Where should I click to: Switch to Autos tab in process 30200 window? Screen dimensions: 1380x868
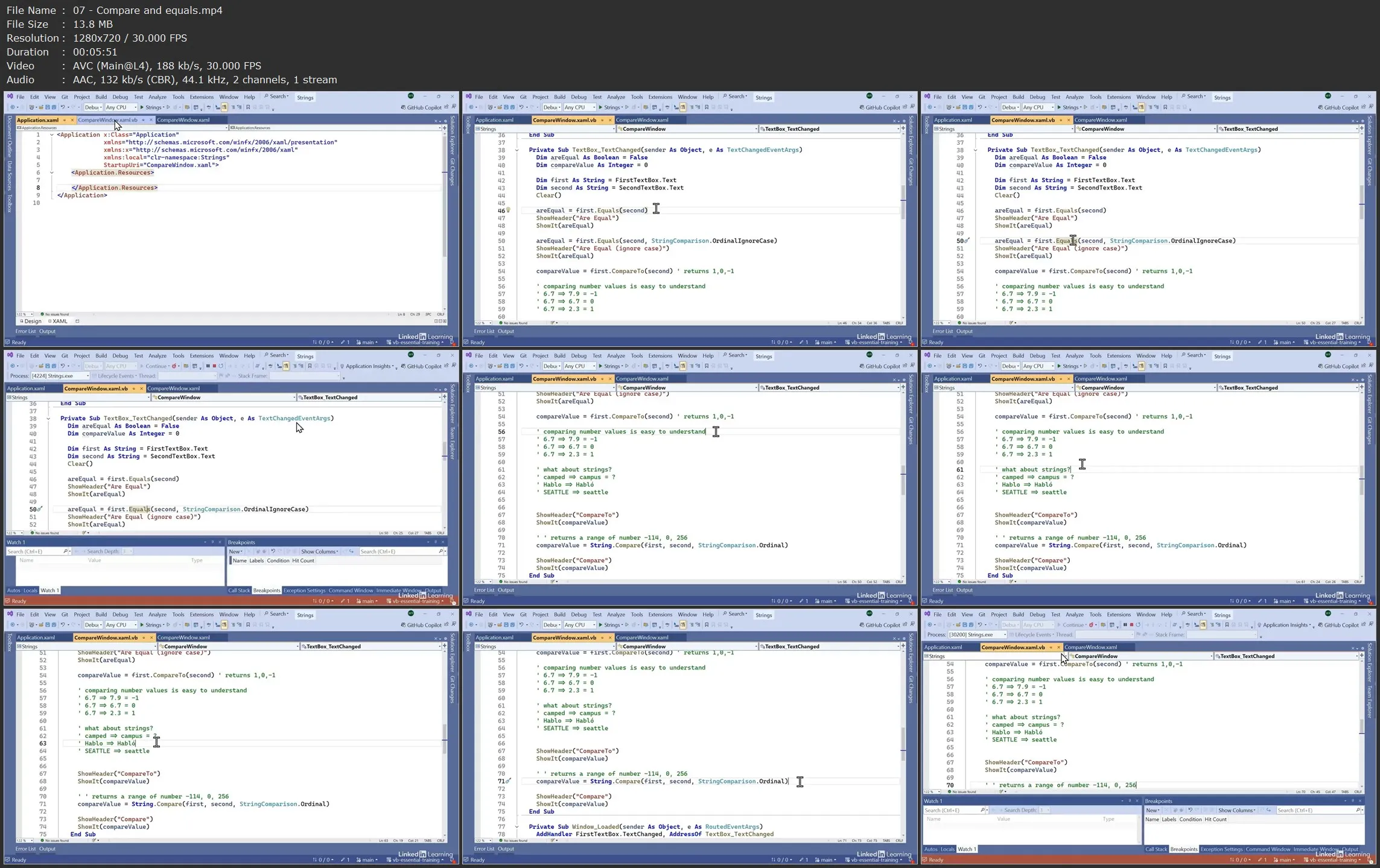[931, 849]
